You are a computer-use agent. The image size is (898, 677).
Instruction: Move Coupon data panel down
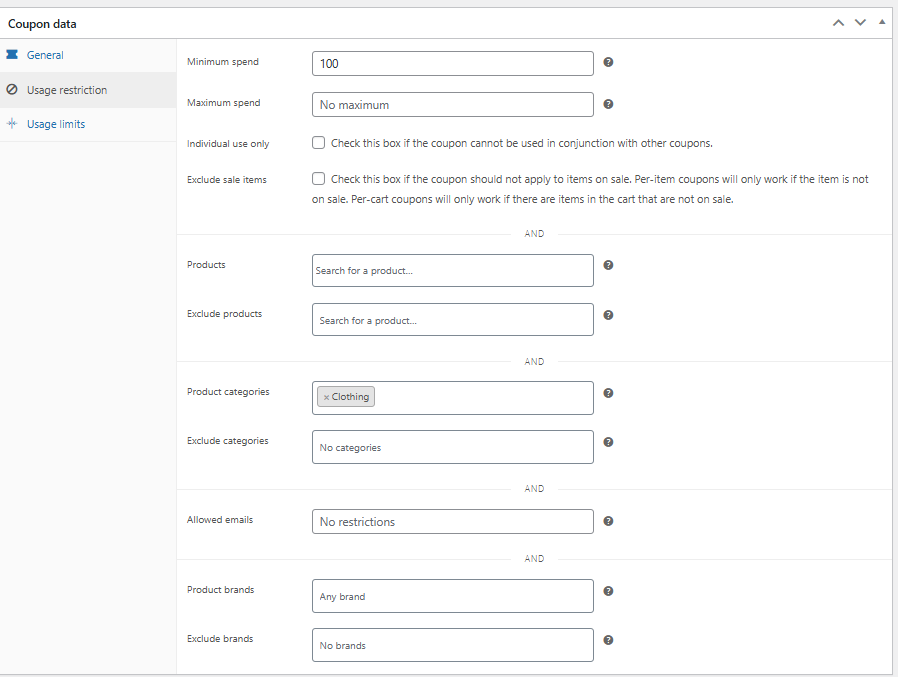pyautogui.click(x=860, y=23)
